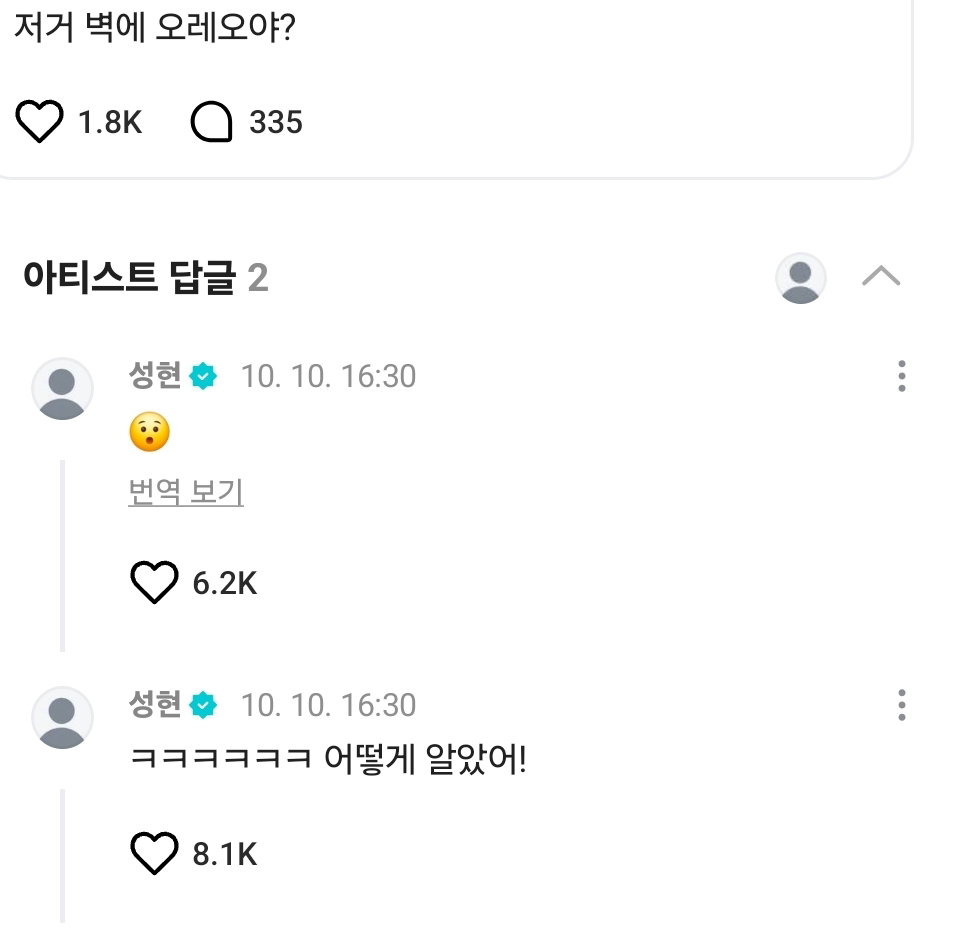This screenshot has width=955, height=929.
Task: Open more options for the emoji reply
Action: (901, 376)
